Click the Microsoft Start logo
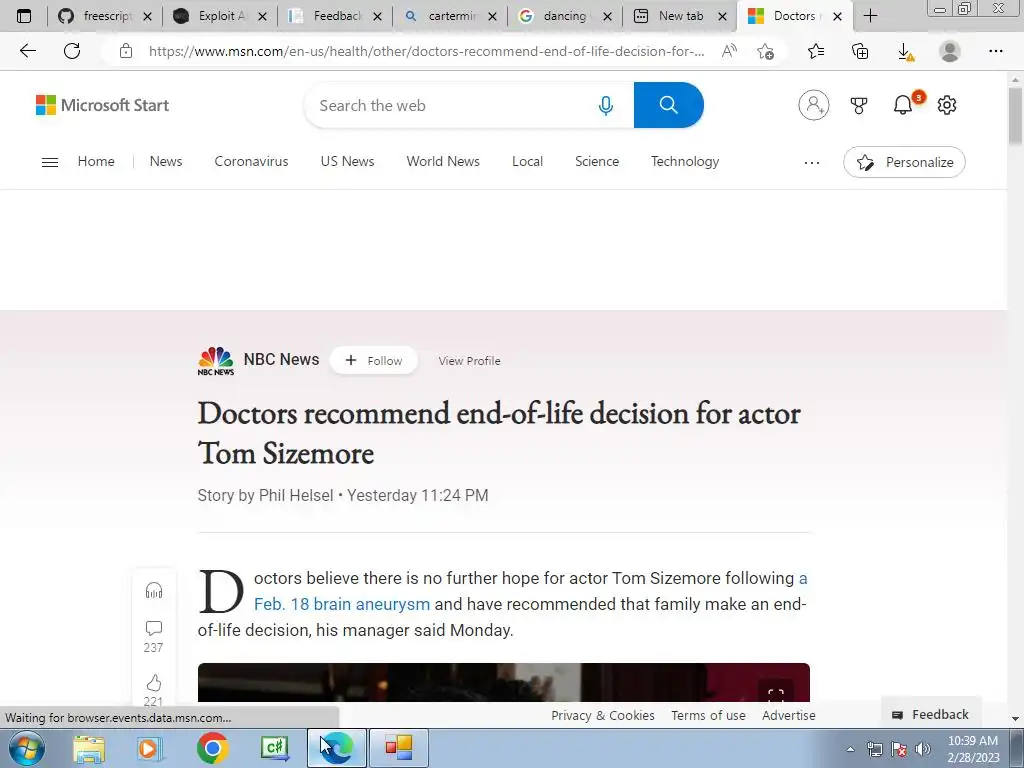This screenshot has width=1024, height=768. (x=103, y=105)
